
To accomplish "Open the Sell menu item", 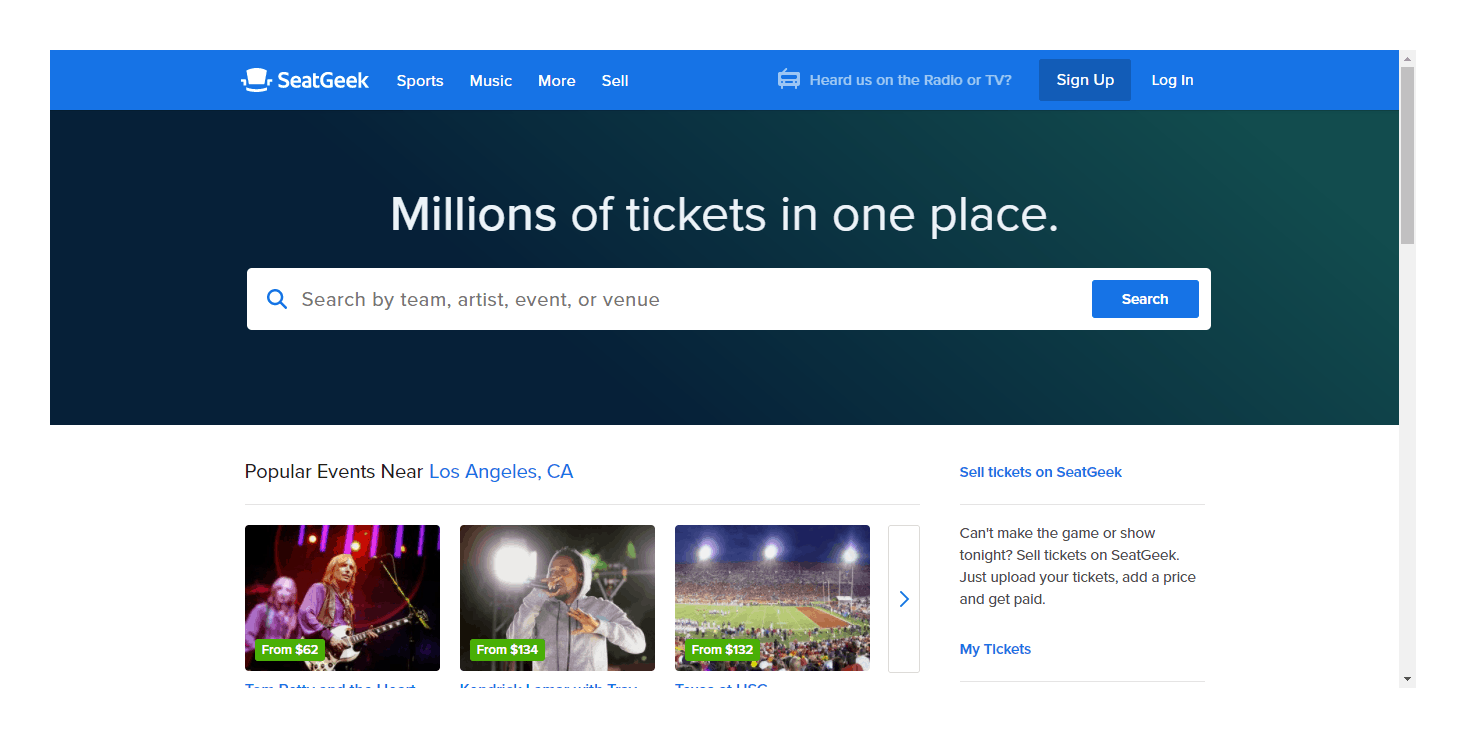I will 615,81.
